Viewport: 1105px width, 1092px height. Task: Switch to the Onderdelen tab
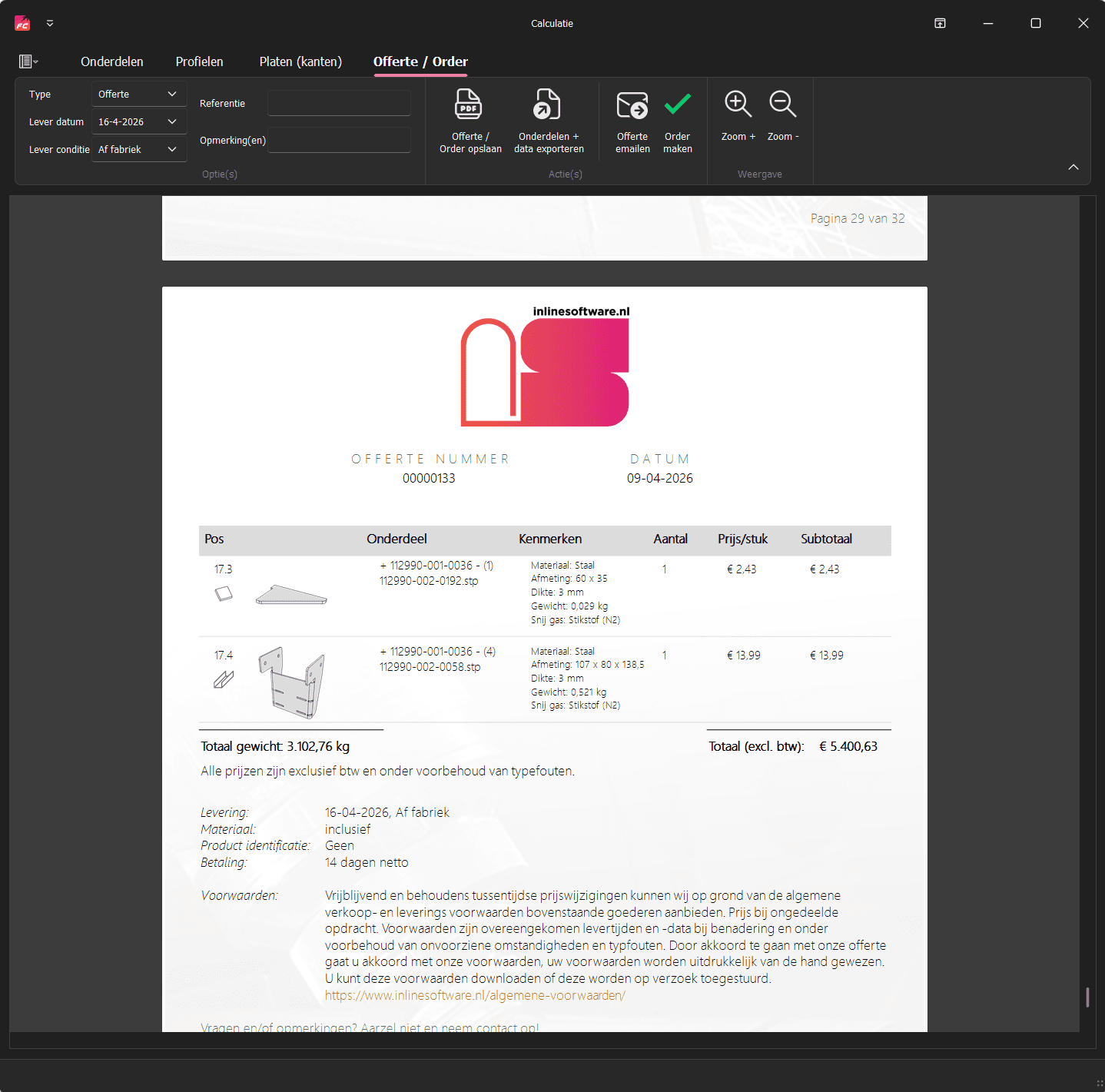[x=111, y=61]
